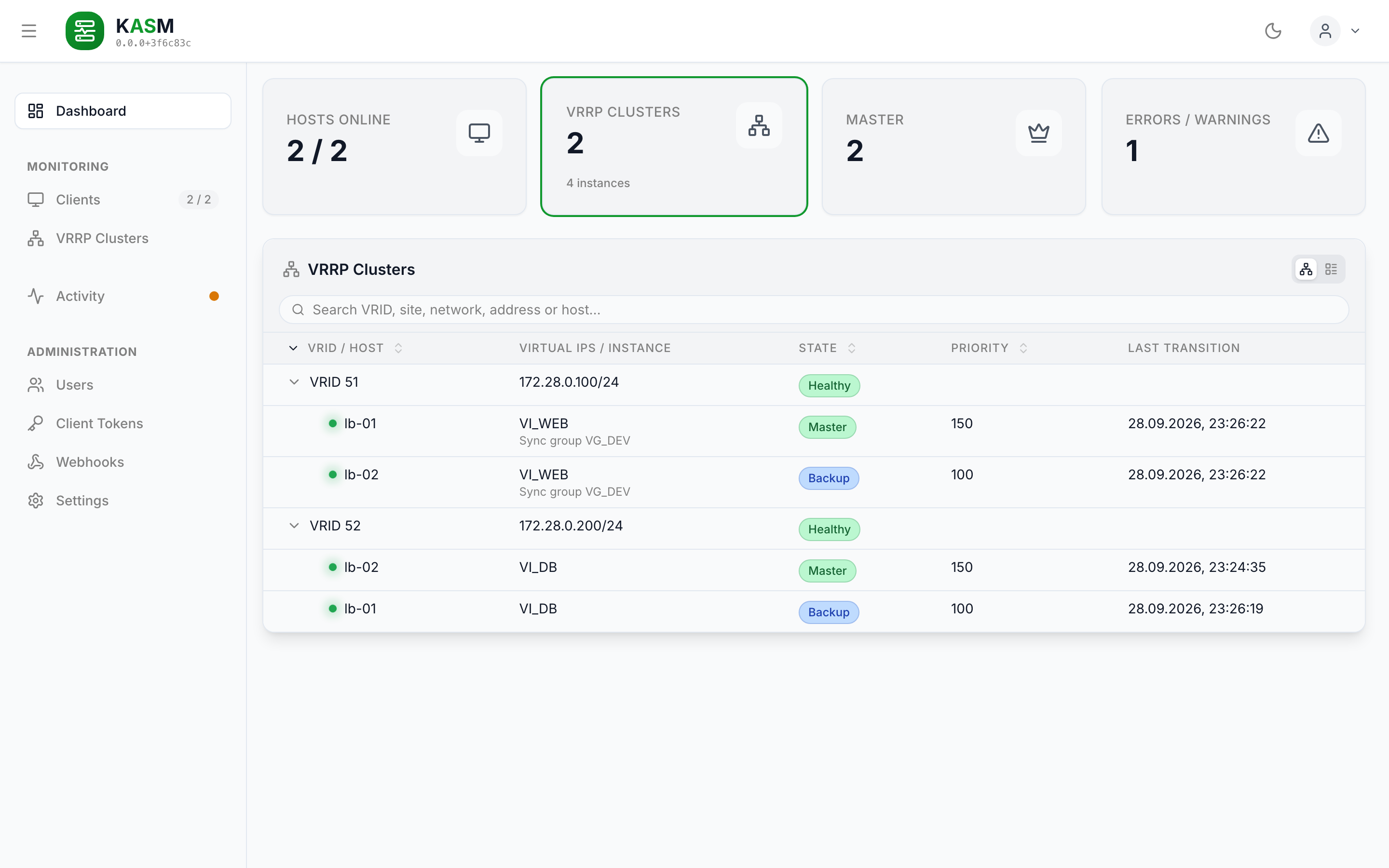Viewport: 1389px width, 868px height.
Task: Open Users administration page
Action: pyautogui.click(x=123, y=385)
